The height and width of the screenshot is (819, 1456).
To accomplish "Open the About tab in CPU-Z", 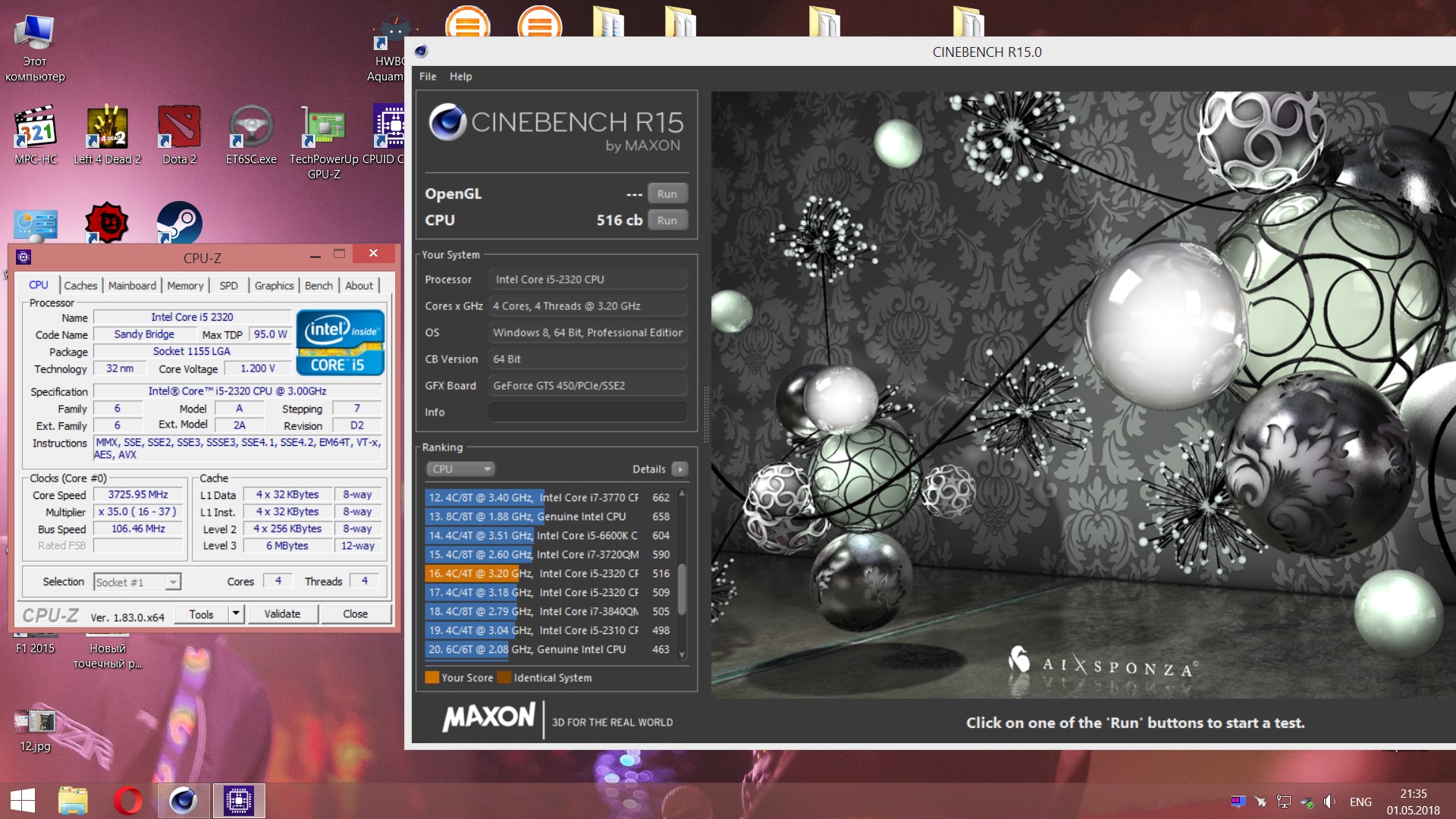I will coord(359,285).
